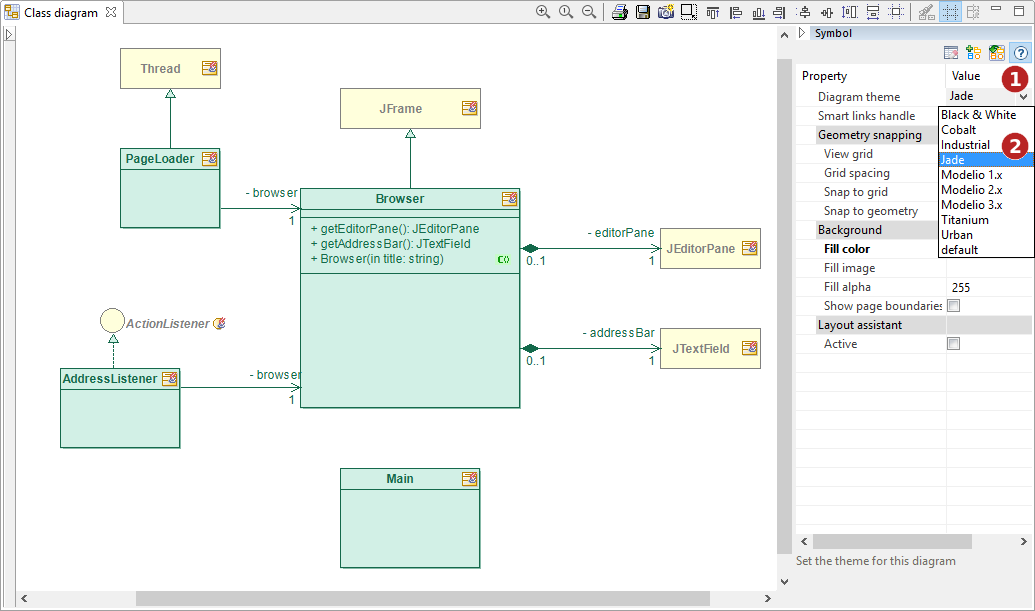Screen dimensions: 1035x611
Task: Select the Class diagram tab
Action: tap(60, 13)
